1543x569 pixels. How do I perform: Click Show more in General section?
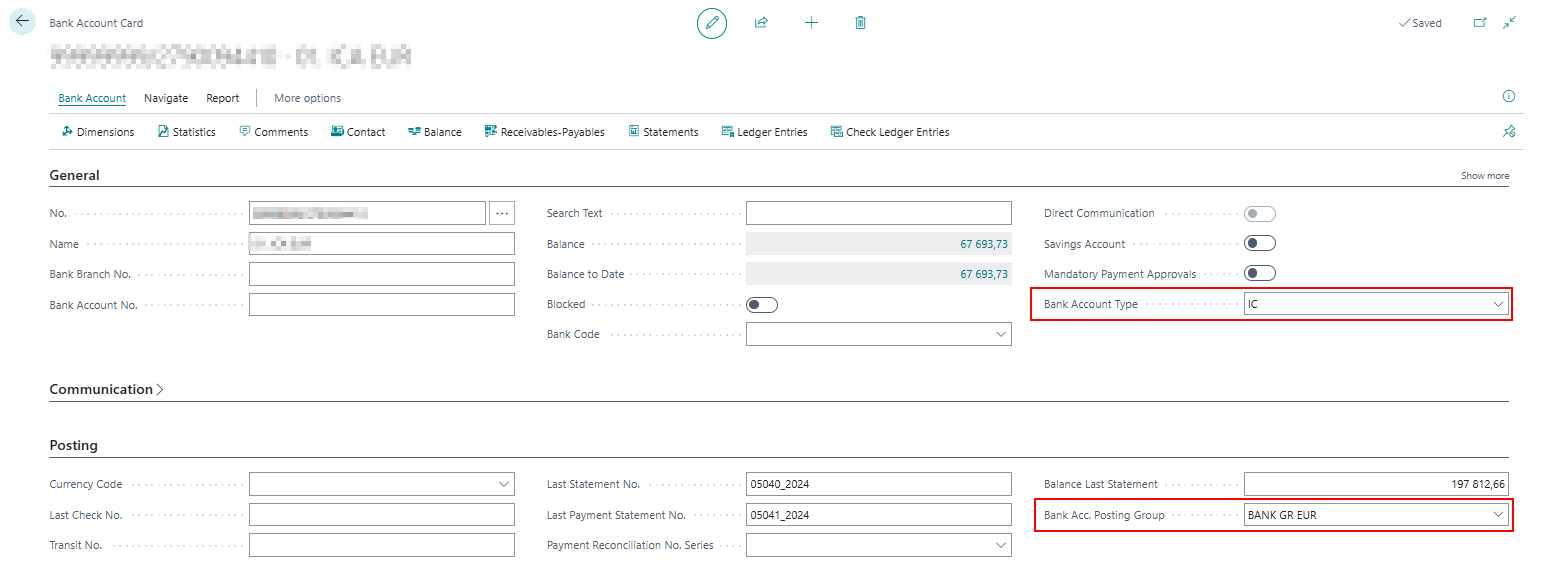[x=1484, y=176]
